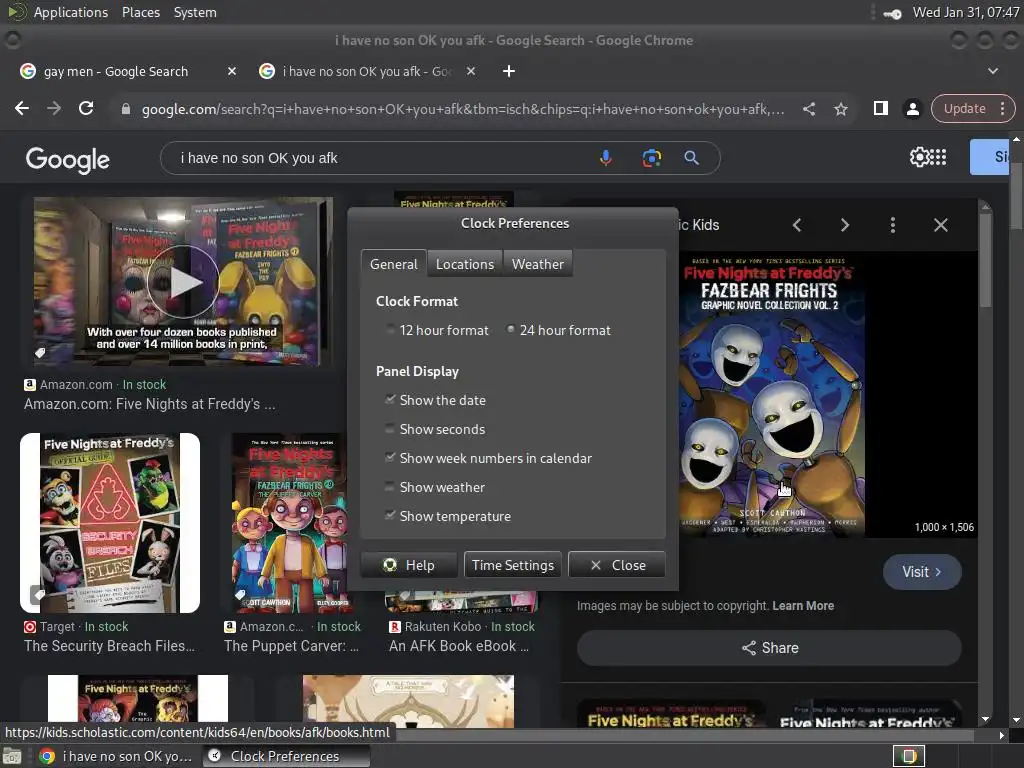The width and height of the screenshot is (1024, 768).
Task: Close the 'i have no son OK you afk' tab
Action: tap(471, 71)
